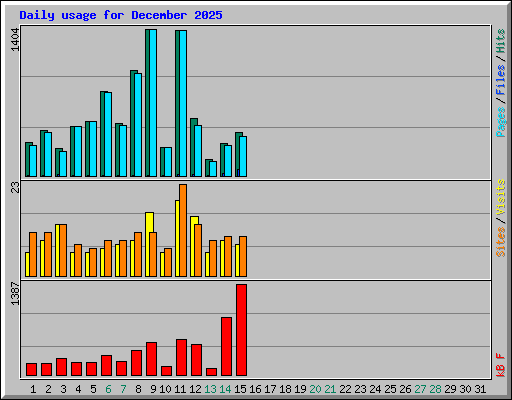The image size is (512, 400).
Task: Click the green "Hits" legend label
Action: coord(500,41)
